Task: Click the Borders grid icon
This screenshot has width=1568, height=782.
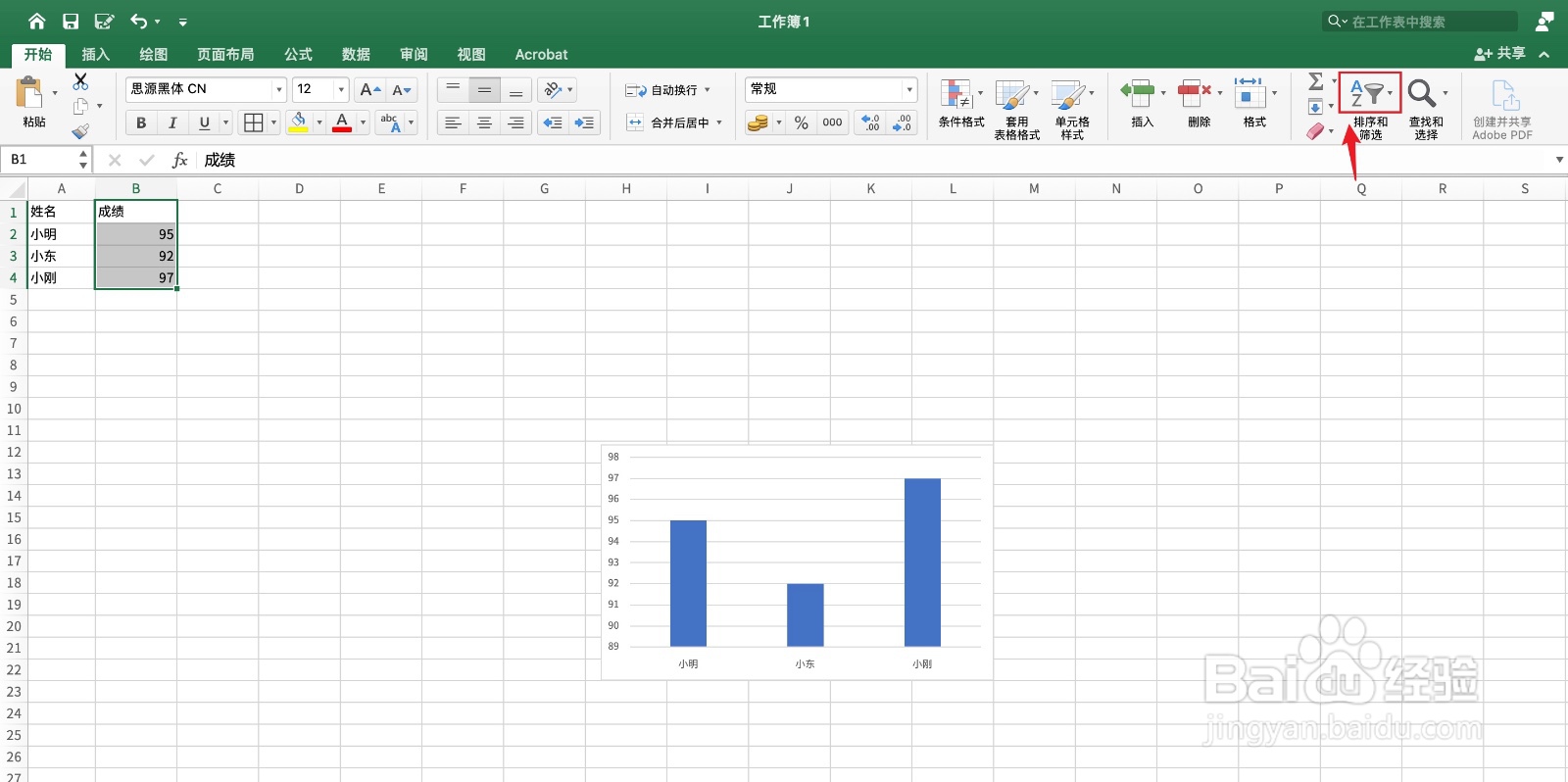Action: [x=253, y=122]
